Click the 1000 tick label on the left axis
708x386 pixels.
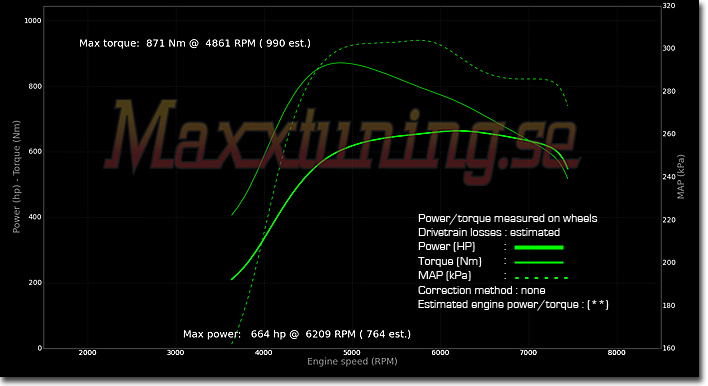[33, 21]
